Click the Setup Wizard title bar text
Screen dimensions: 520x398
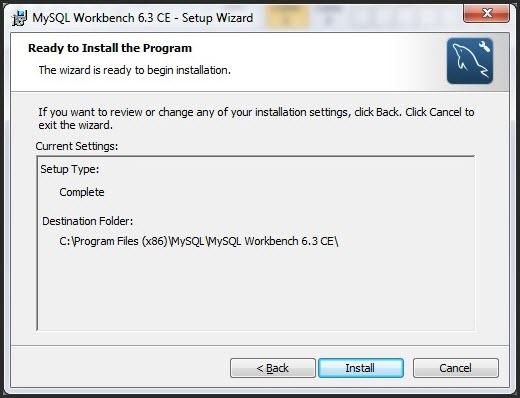(143, 18)
